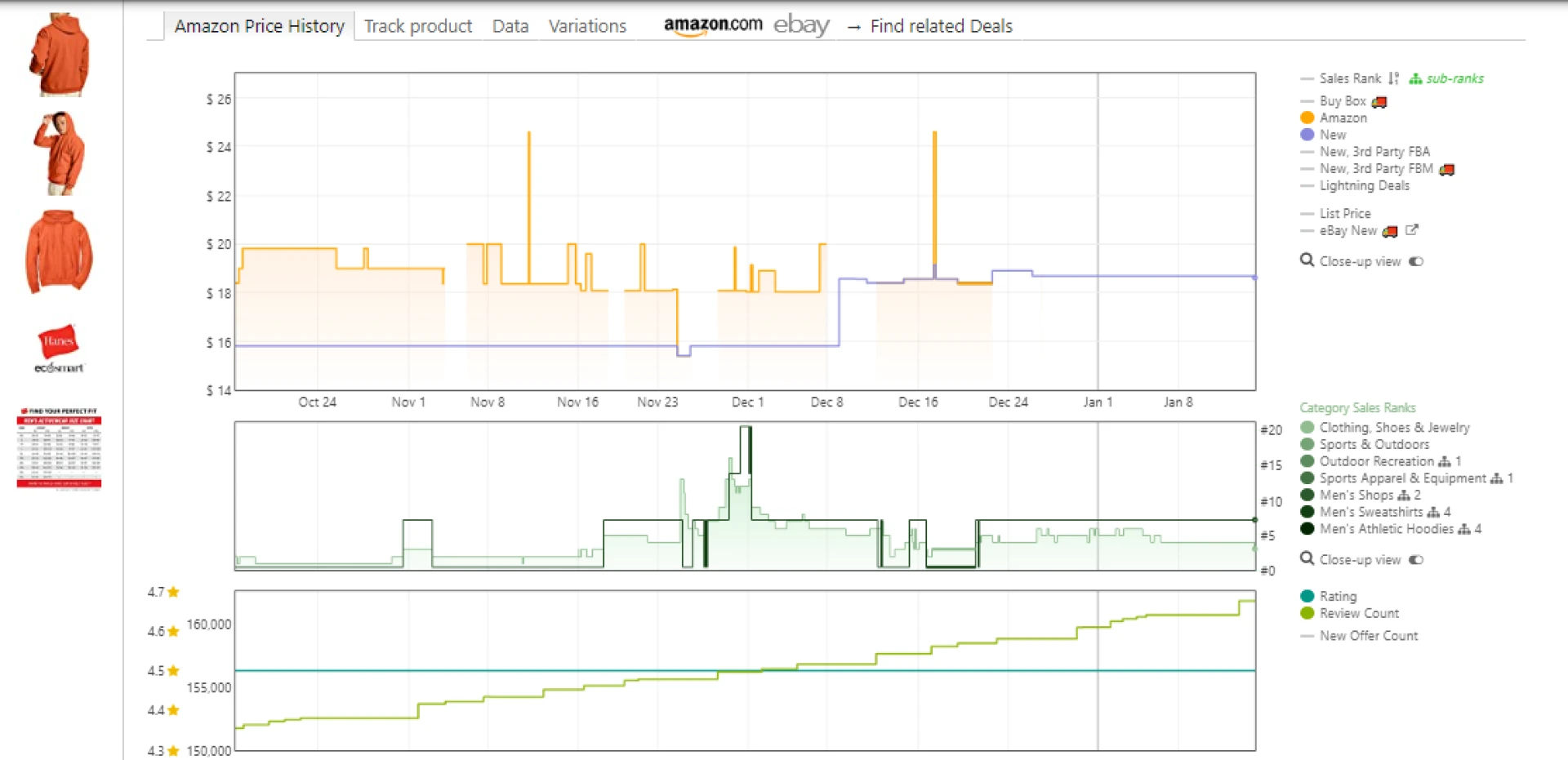Switch to the Track product tab
The width and height of the screenshot is (1568, 760).
coord(418,25)
